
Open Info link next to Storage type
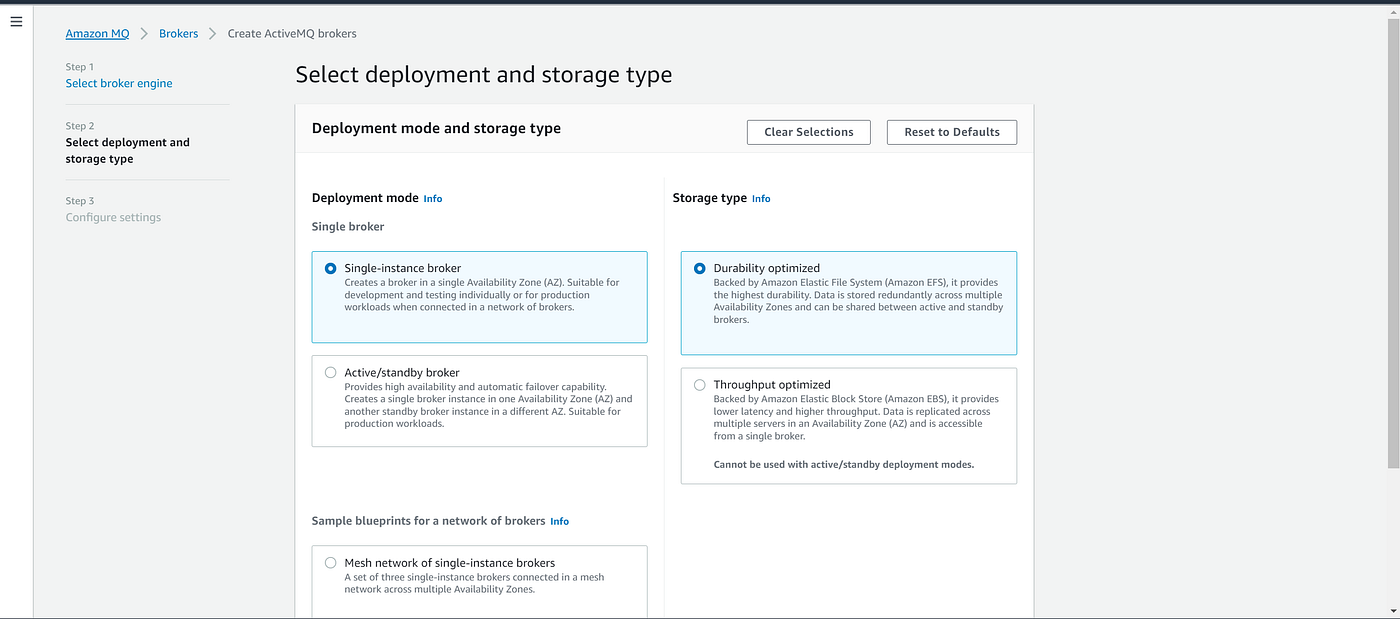[x=761, y=199]
